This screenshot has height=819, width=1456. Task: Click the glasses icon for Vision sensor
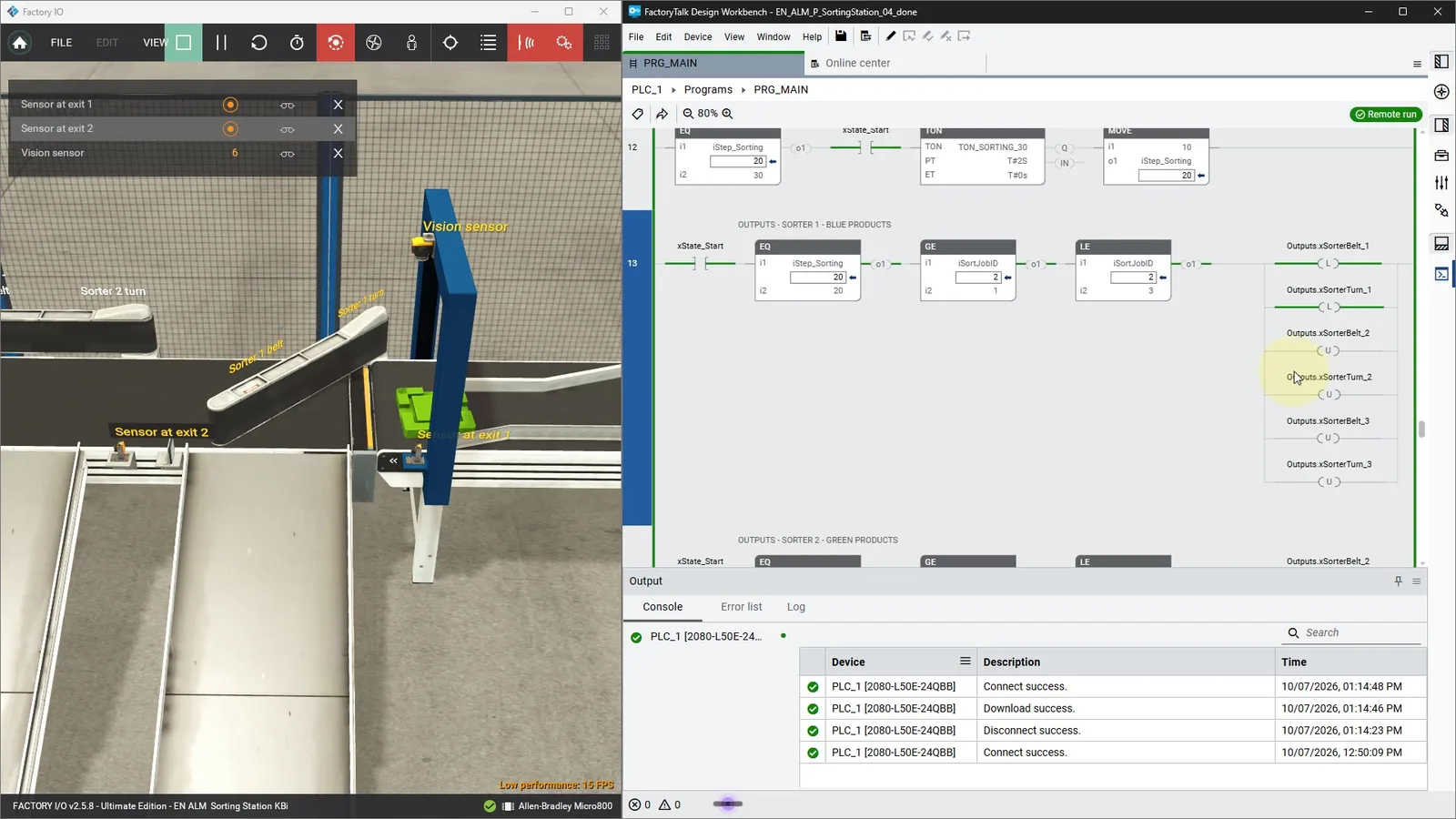288,154
